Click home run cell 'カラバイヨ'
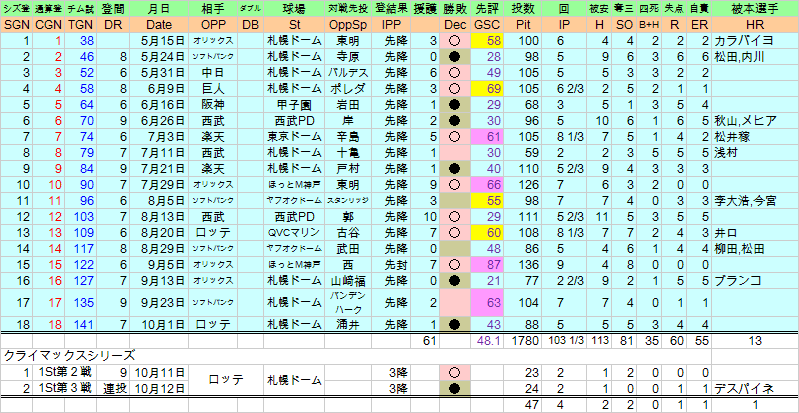 (755, 41)
